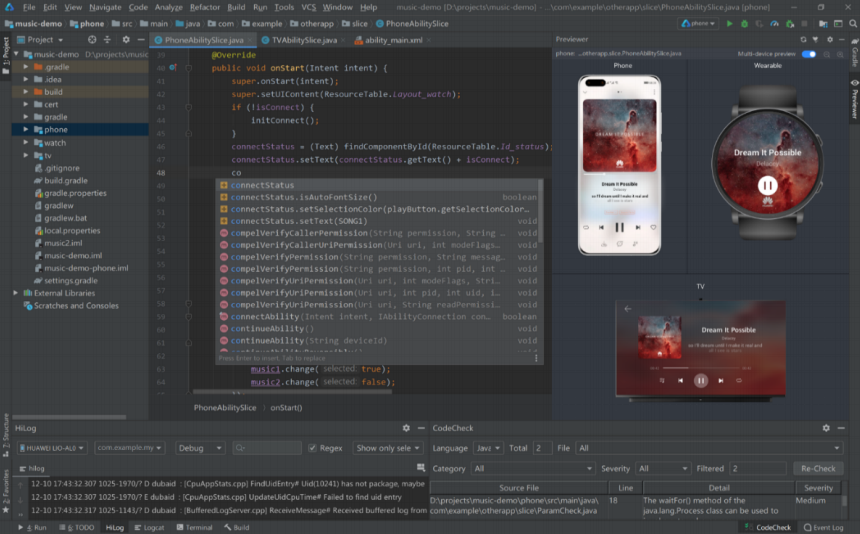
Task: Toggle the Multi-device preview switch
Action: click(808, 53)
